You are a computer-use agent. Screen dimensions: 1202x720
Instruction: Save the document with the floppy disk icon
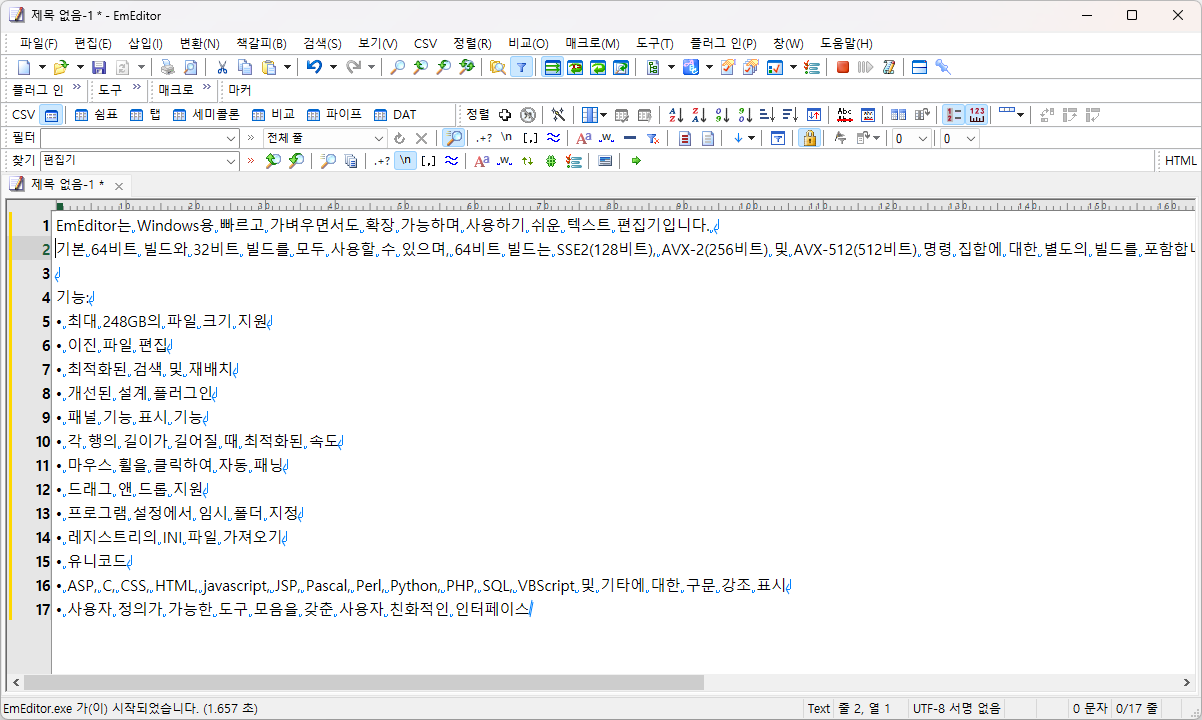coord(99,67)
